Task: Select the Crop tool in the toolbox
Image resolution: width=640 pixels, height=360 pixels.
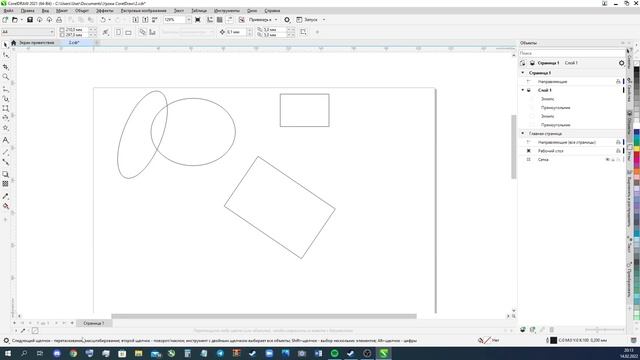Action: [x=5, y=66]
